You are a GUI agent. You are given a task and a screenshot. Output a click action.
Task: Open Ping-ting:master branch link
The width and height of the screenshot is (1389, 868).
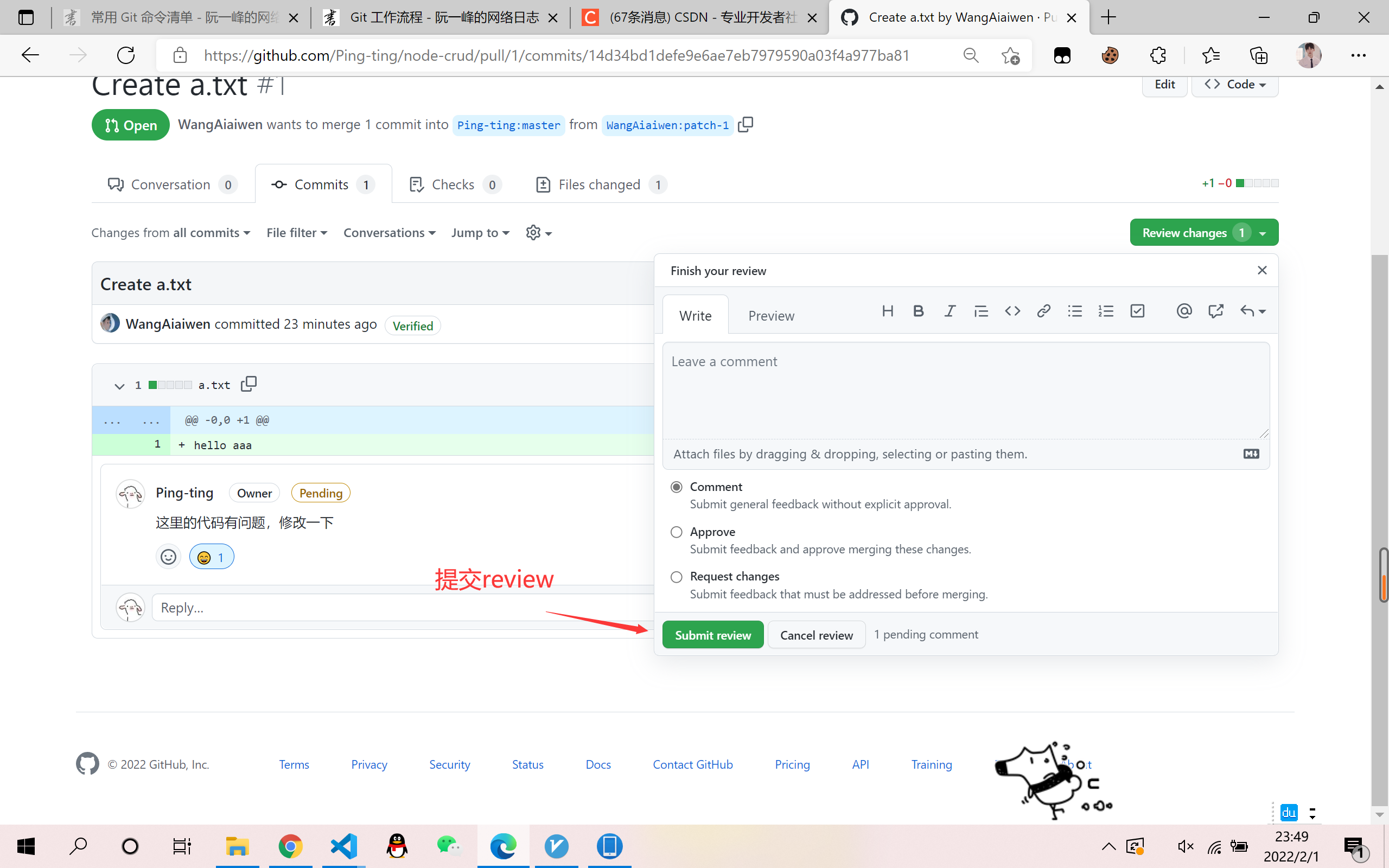click(508, 125)
